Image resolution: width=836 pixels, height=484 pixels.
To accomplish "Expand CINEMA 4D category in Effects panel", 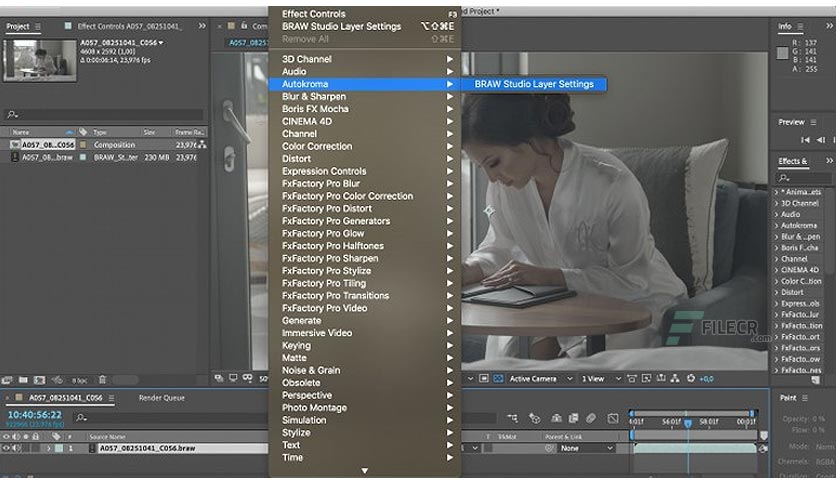I will click(x=776, y=270).
